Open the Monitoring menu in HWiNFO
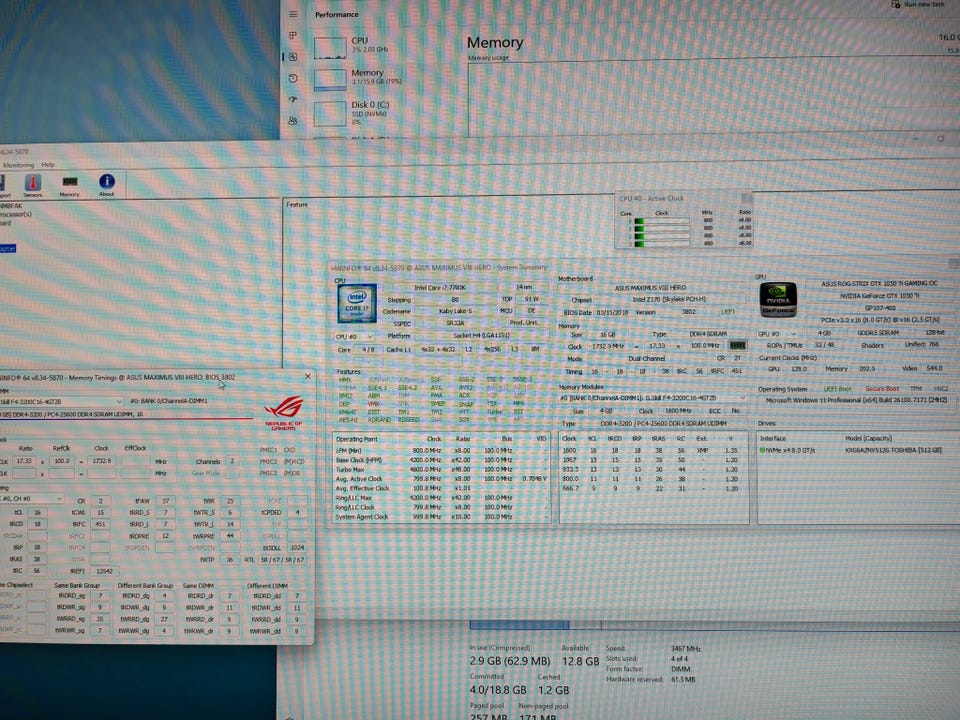 (18, 165)
